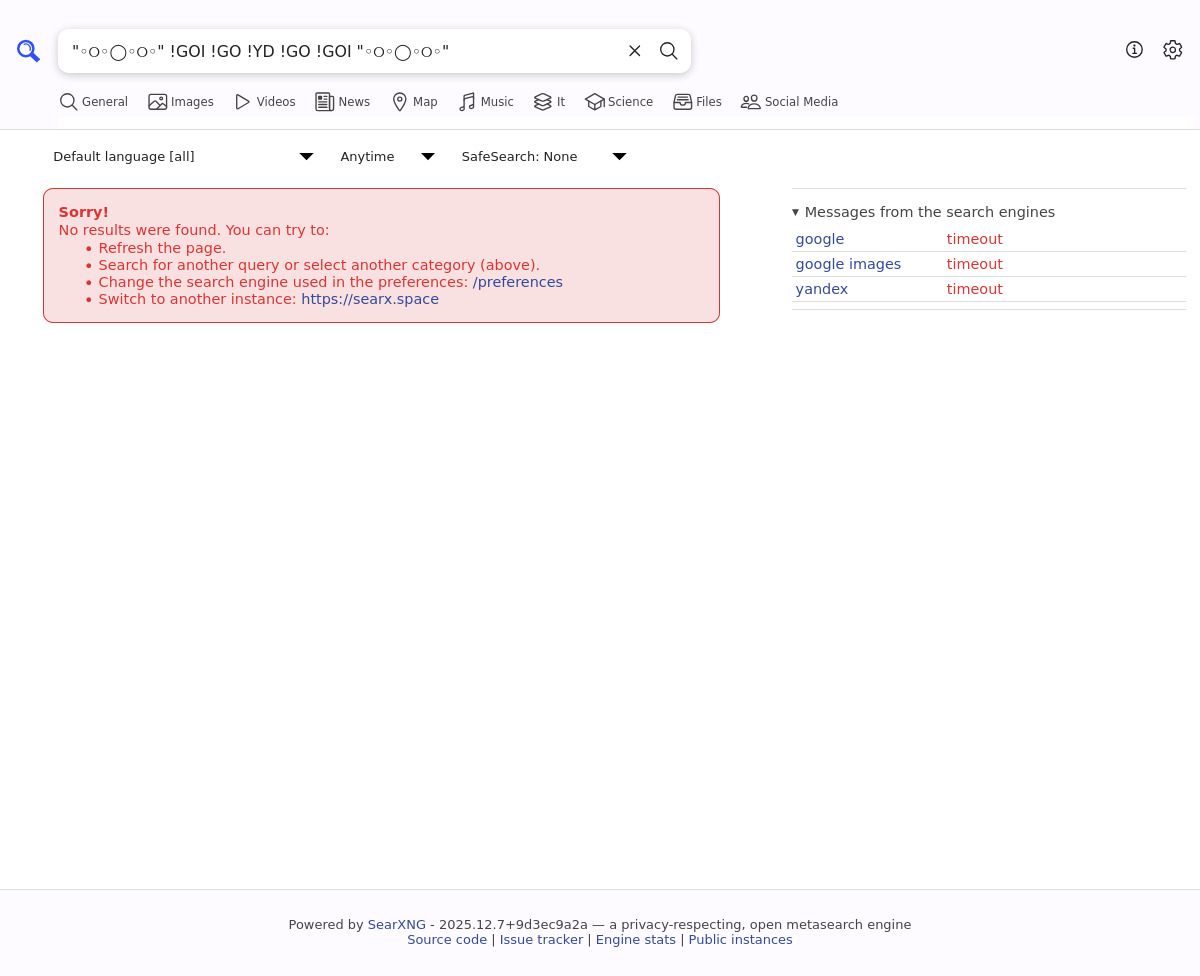Open the about info icon
Viewport: 1200px width, 976px height.
(x=1134, y=50)
